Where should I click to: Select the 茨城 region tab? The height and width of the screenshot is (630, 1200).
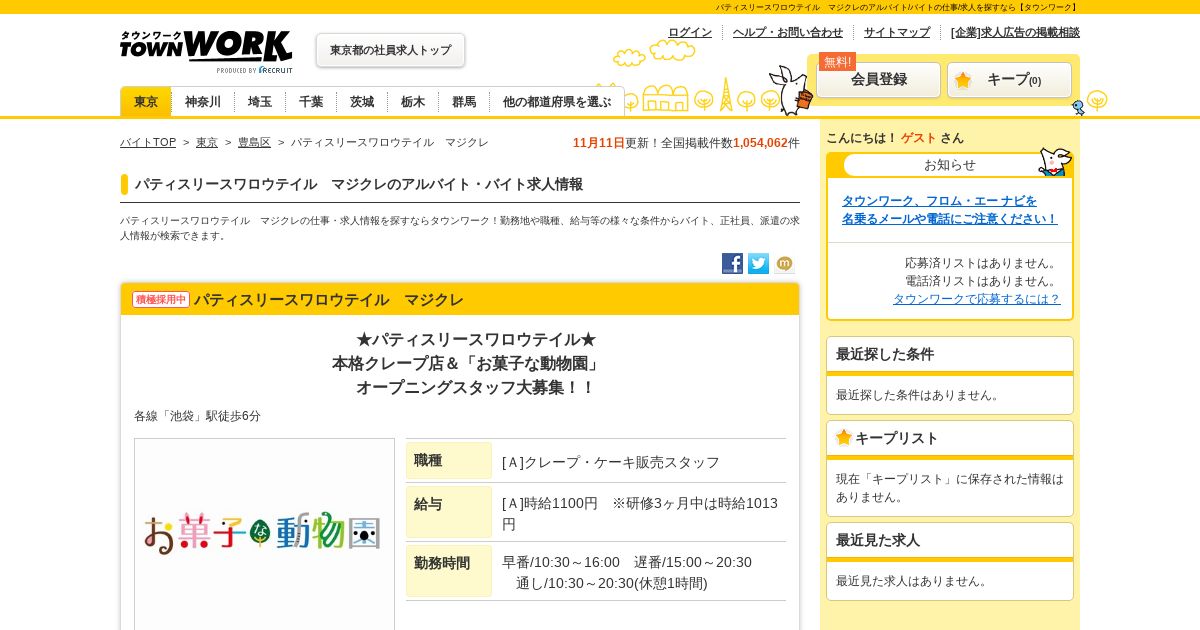pyautogui.click(x=362, y=102)
